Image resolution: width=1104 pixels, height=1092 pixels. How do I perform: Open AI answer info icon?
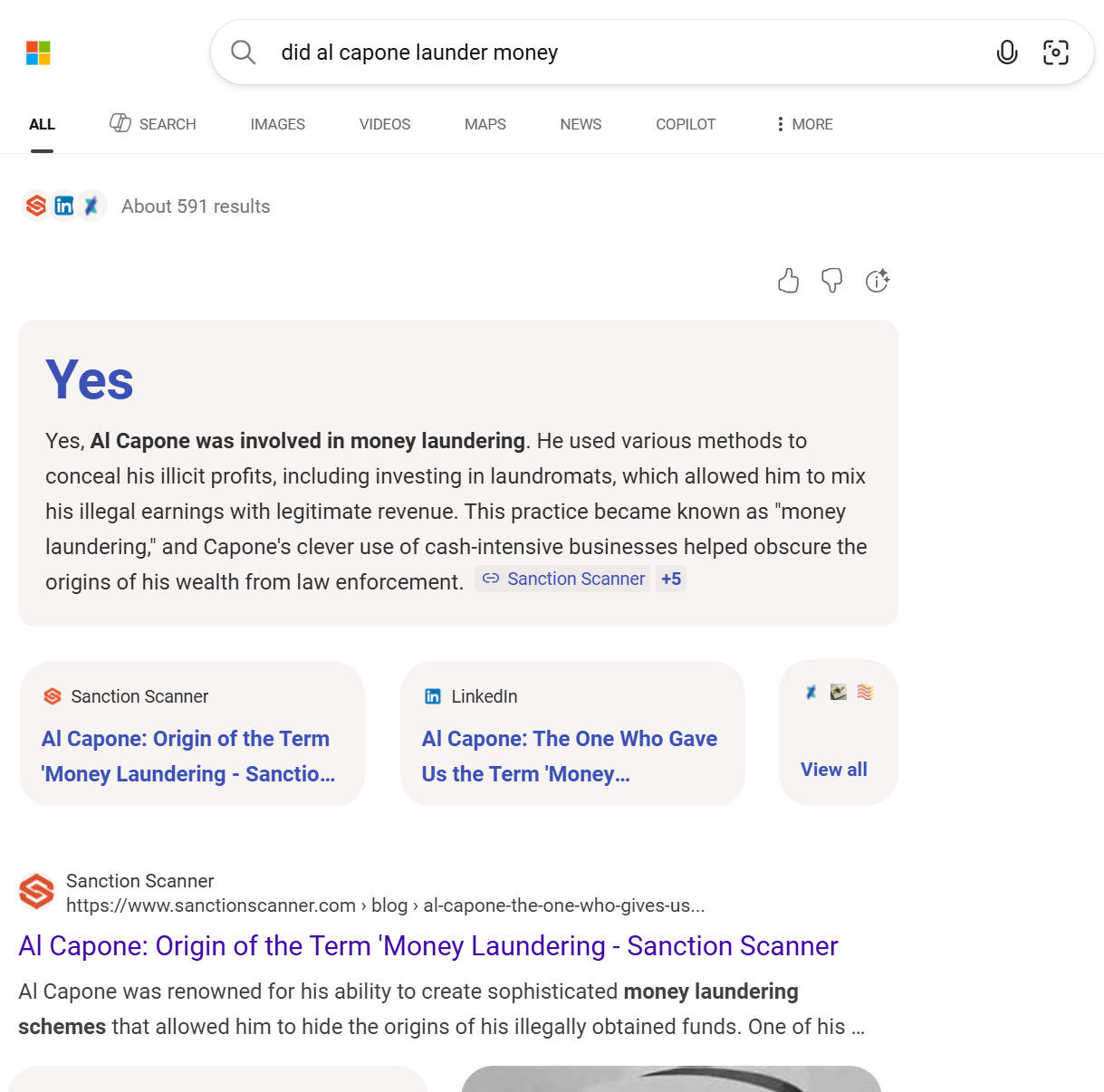tap(877, 281)
